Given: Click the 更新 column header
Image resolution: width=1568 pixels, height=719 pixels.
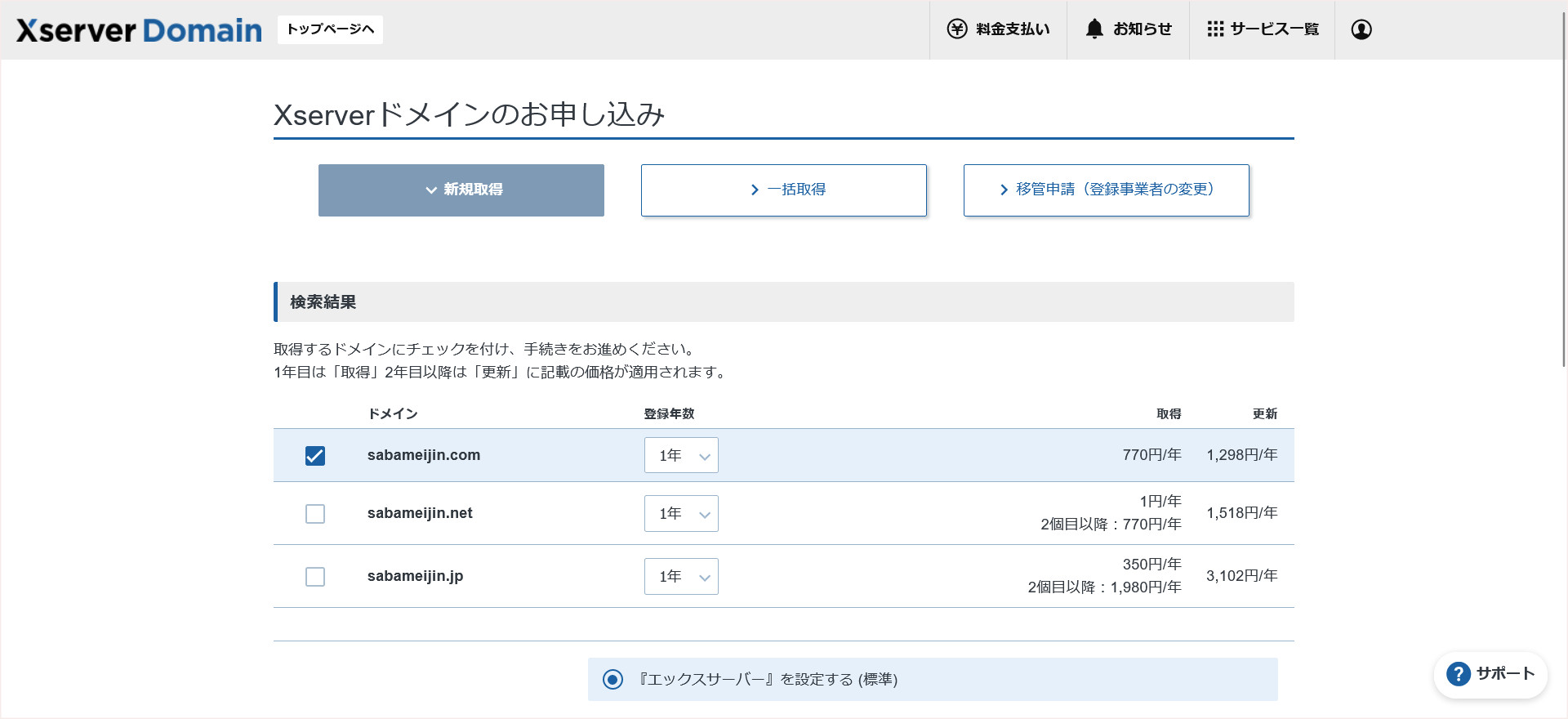Looking at the screenshot, I should tap(1265, 414).
